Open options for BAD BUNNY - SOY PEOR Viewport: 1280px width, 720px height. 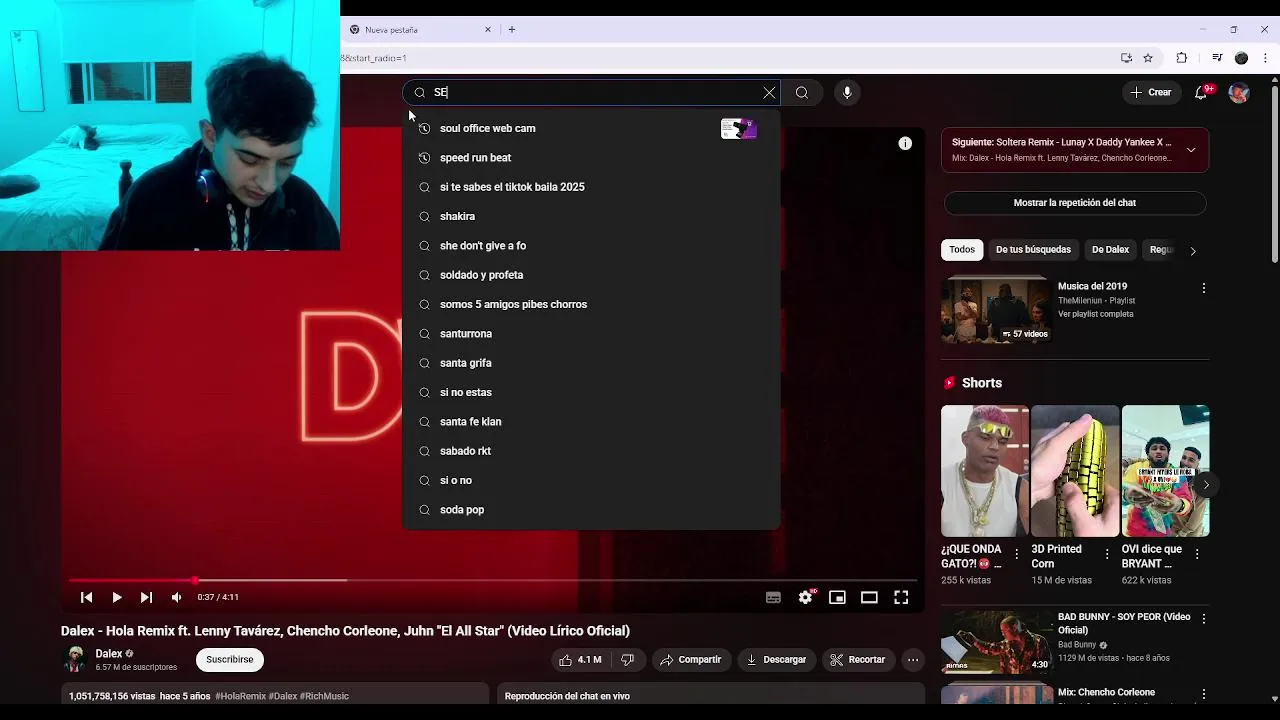tap(1203, 619)
